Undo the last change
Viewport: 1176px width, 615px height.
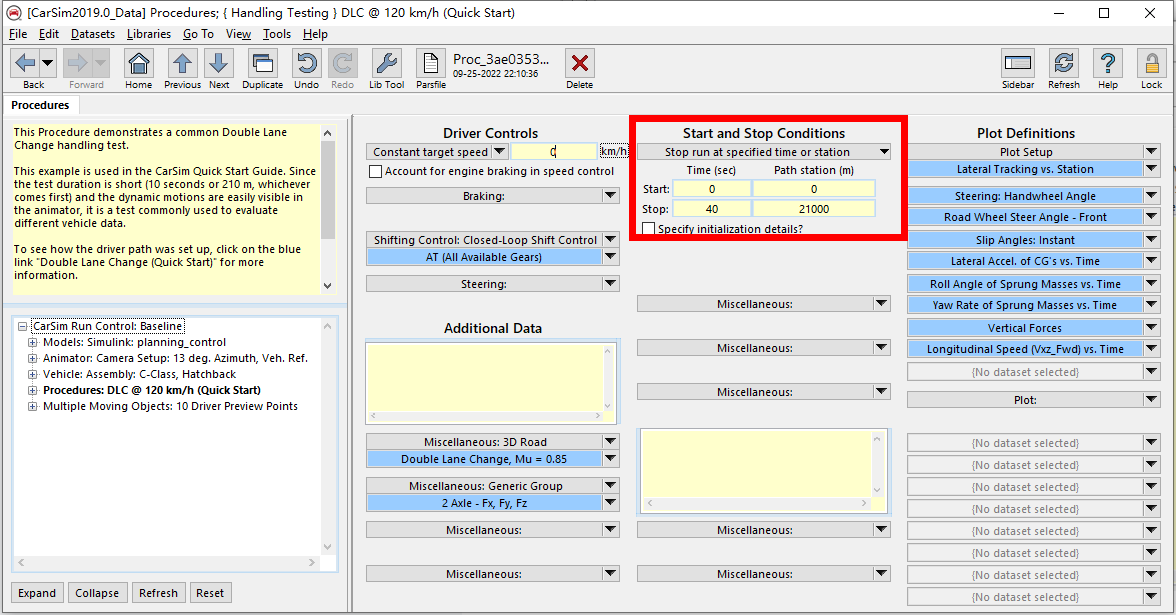[306, 63]
